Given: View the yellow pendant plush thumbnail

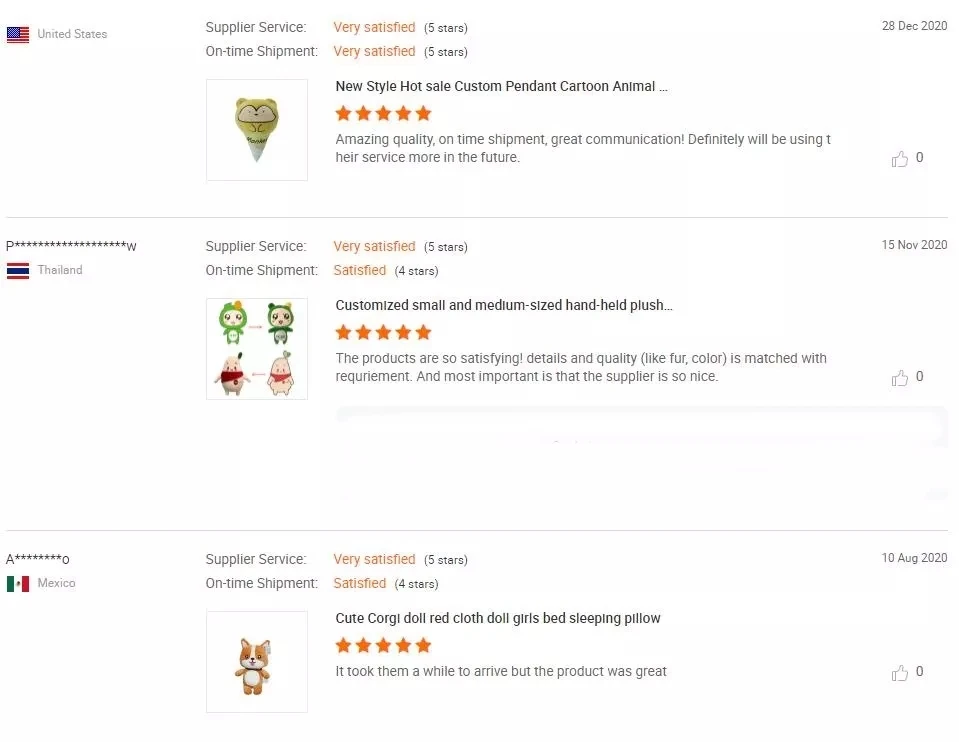Looking at the screenshot, I should (257, 130).
